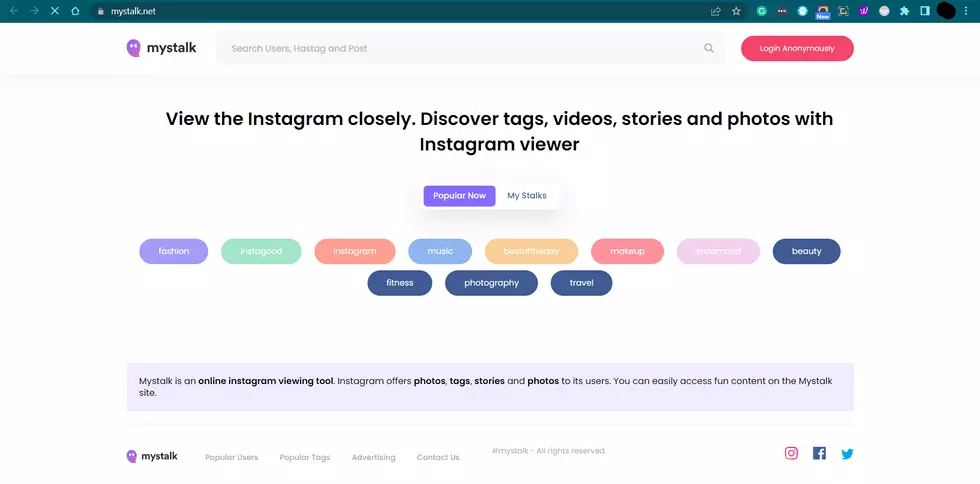Click the Search Users, Hastag and Post field
The width and height of the screenshot is (980, 484).
point(471,48)
